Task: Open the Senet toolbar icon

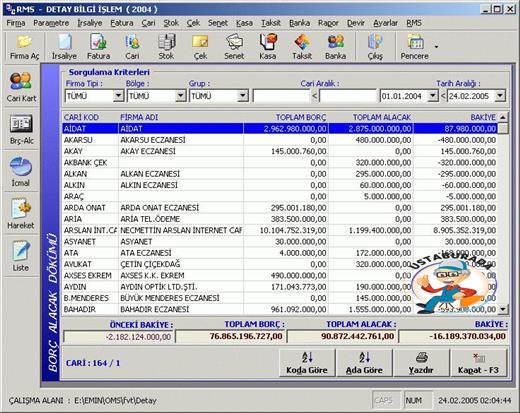Action: pyautogui.click(x=234, y=47)
